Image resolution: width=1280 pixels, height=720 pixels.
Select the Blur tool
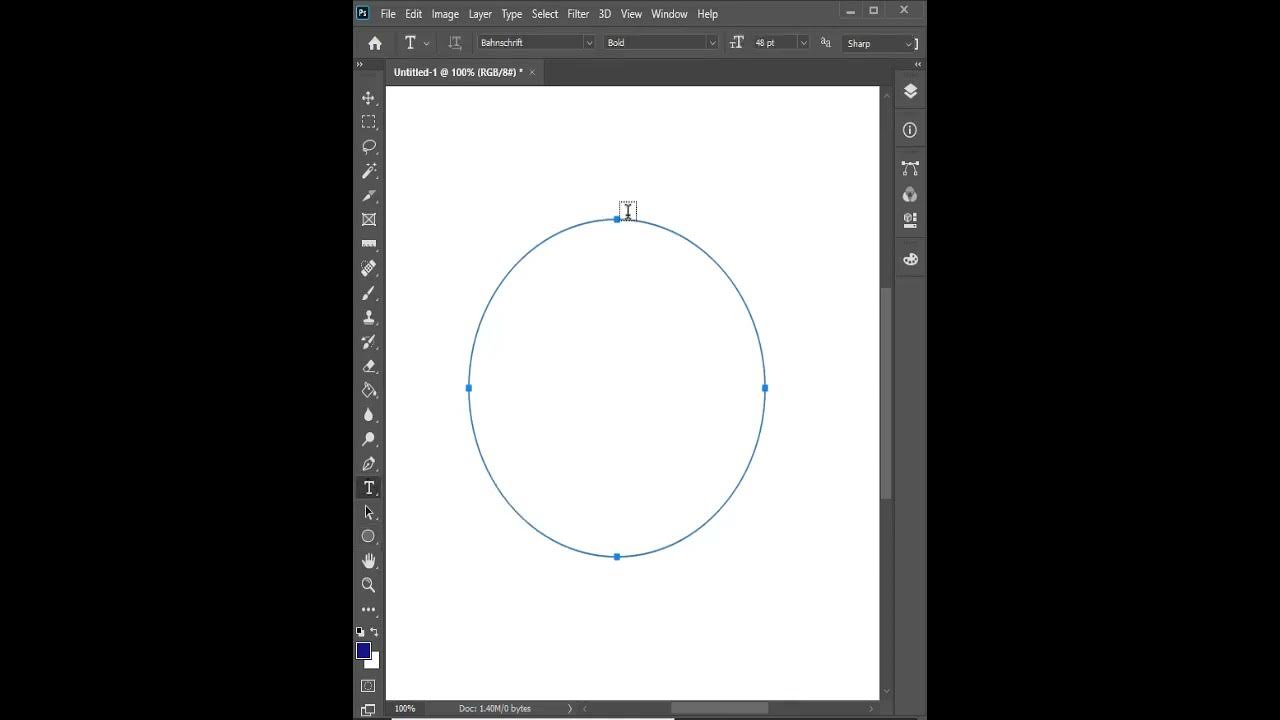pos(369,414)
